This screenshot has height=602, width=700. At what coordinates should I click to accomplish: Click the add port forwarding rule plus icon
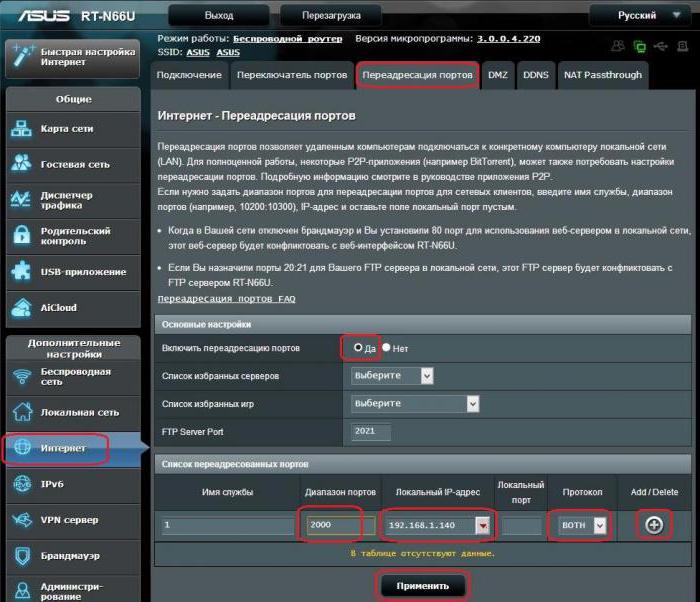[x=654, y=525]
